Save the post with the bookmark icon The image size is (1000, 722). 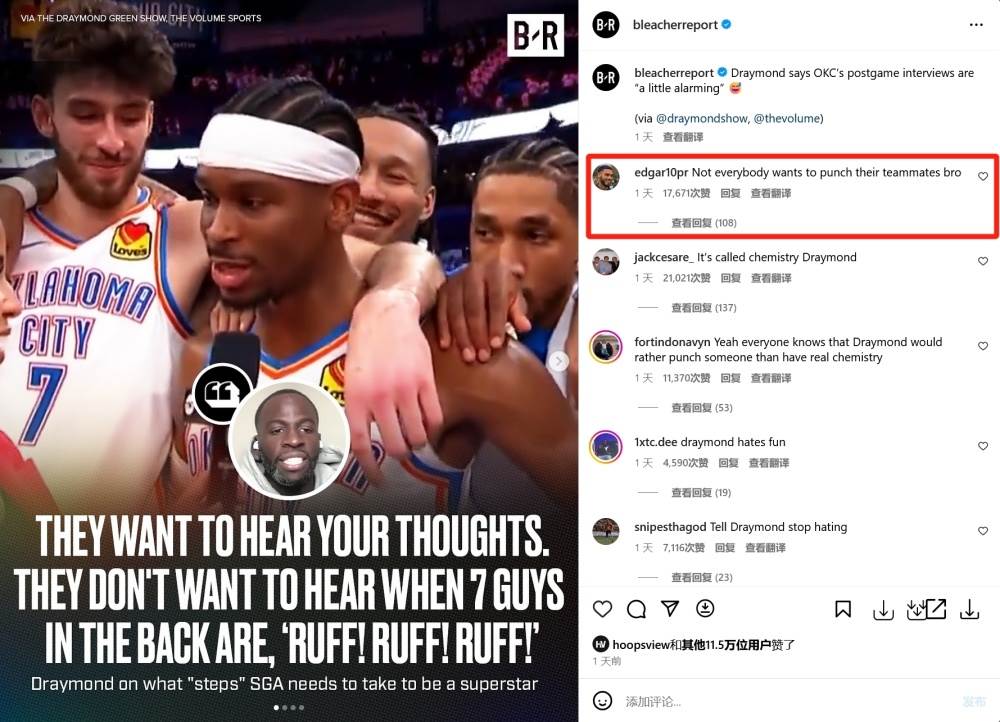[842, 609]
